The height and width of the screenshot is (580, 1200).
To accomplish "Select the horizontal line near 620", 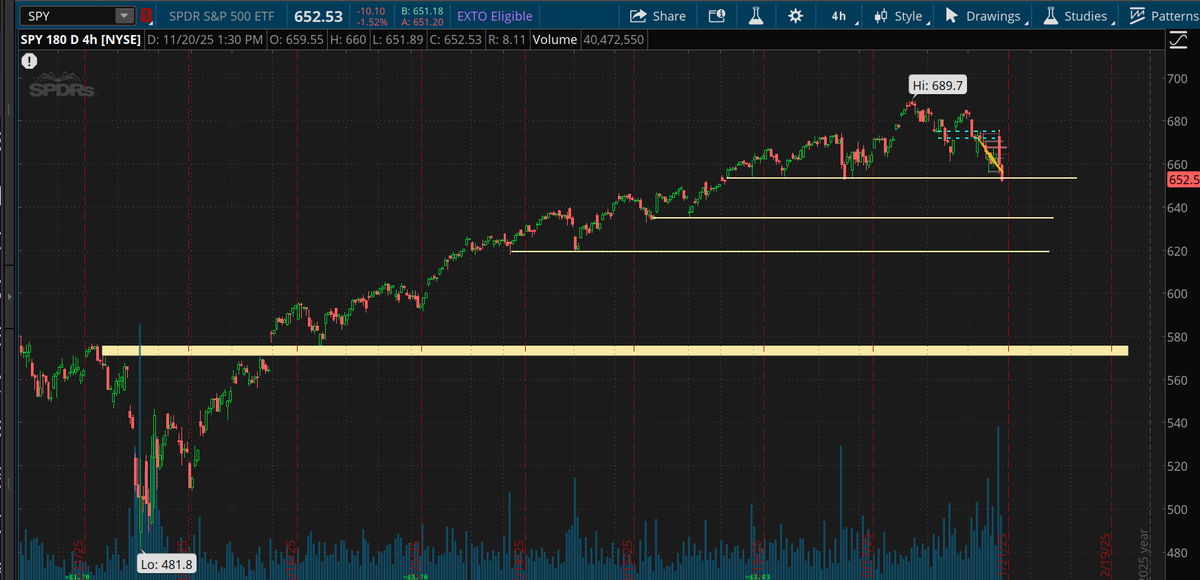I will (x=780, y=251).
